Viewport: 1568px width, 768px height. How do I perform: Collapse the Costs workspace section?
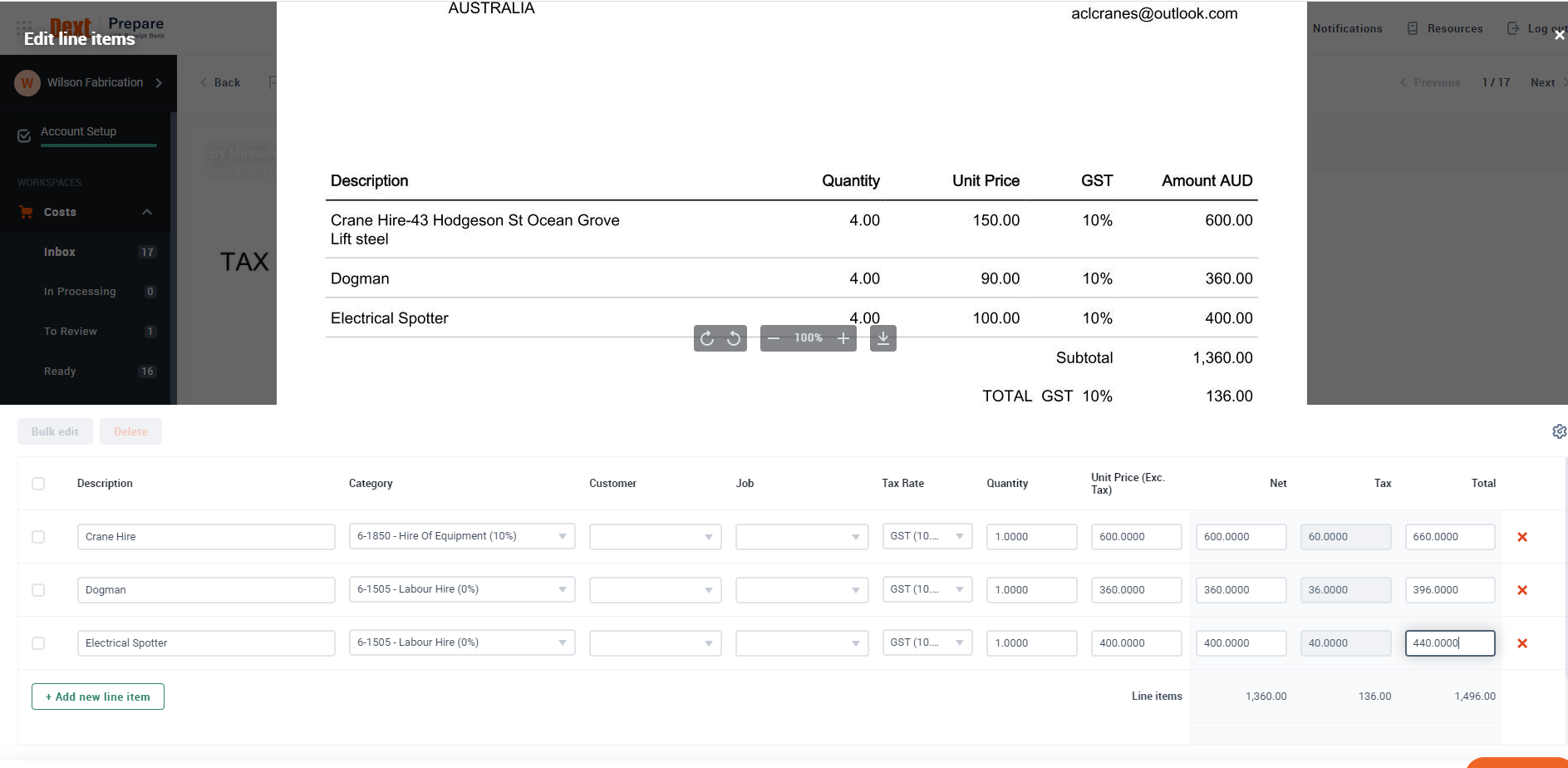point(147,212)
